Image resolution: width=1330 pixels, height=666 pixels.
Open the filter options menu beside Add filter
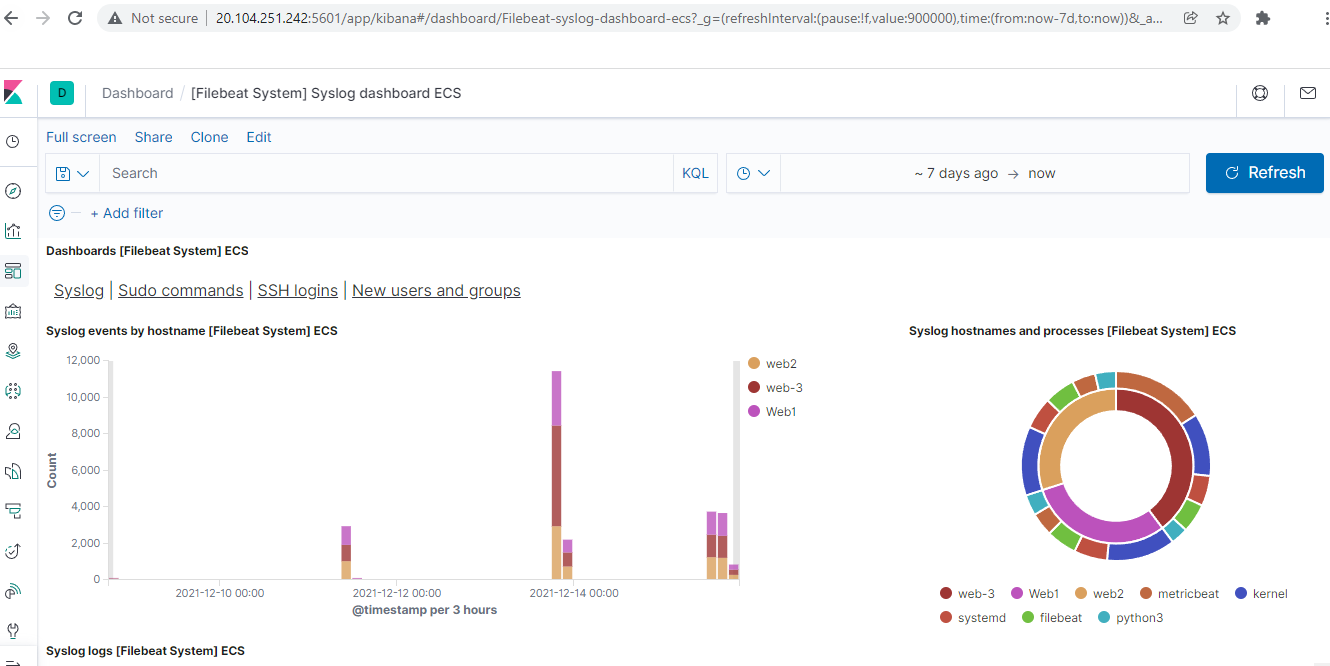(56, 212)
